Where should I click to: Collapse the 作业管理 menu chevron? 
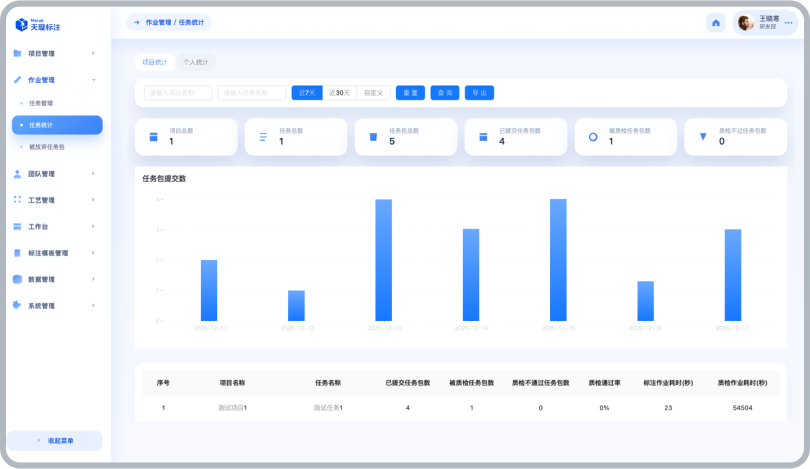(93, 79)
